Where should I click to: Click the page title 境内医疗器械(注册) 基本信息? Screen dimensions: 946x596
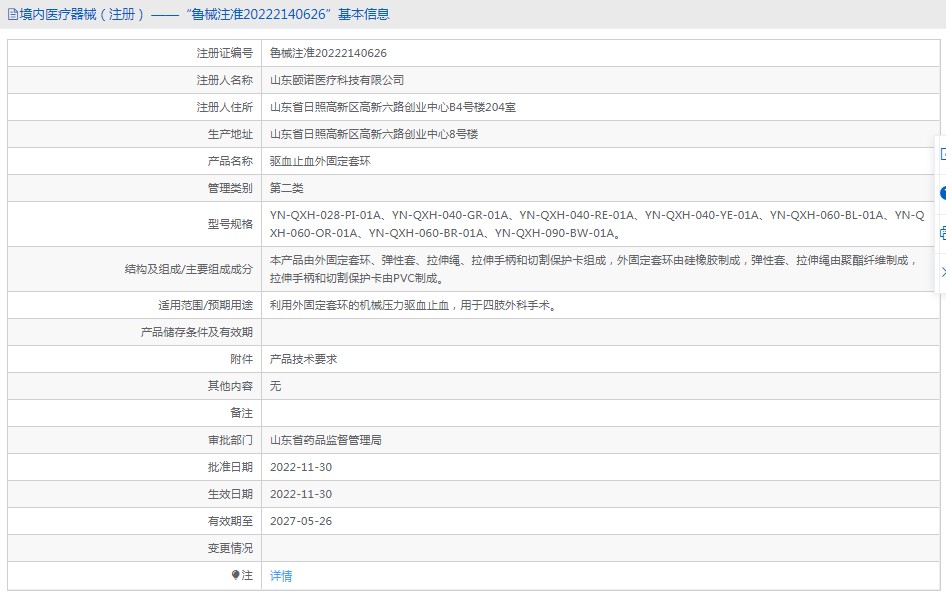click(204, 14)
